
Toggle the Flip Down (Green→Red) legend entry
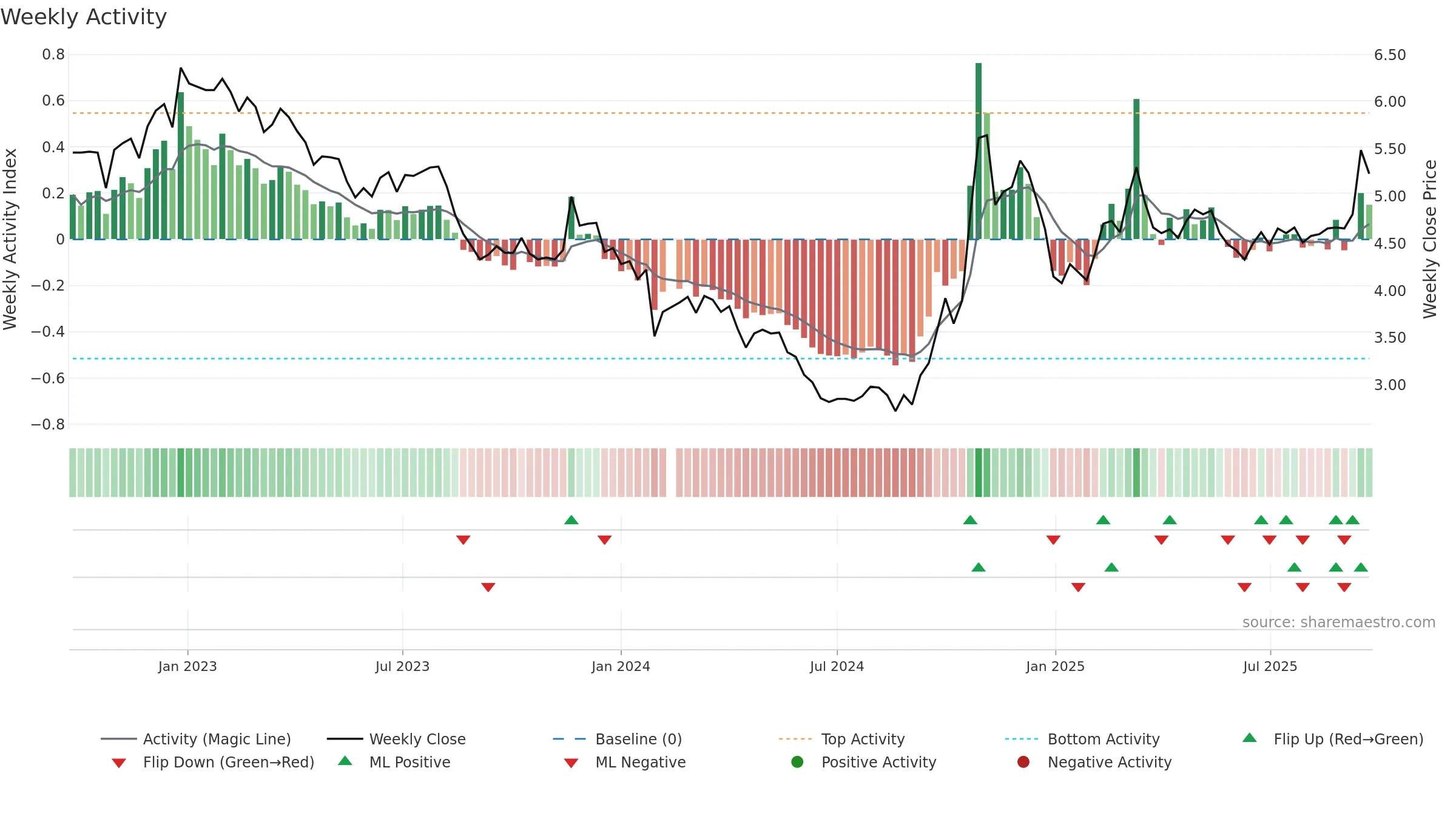point(212,762)
